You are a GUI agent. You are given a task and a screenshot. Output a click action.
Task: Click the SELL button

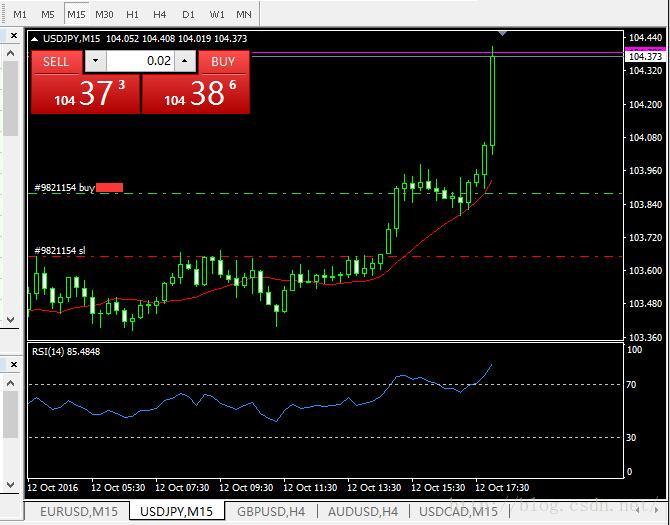click(x=56, y=62)
